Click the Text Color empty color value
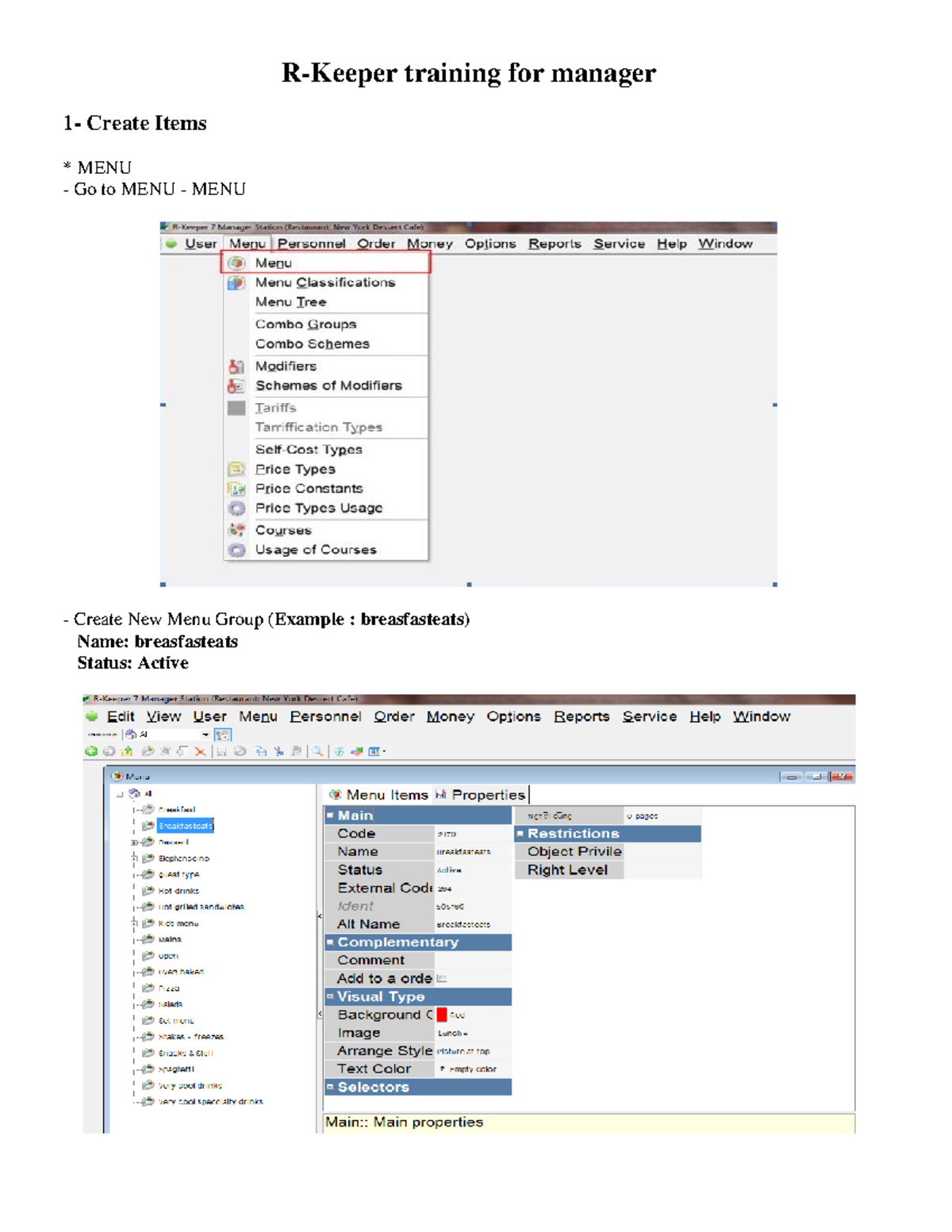The width and height of the screenshot is (952, 1232). click(474, 1069)
